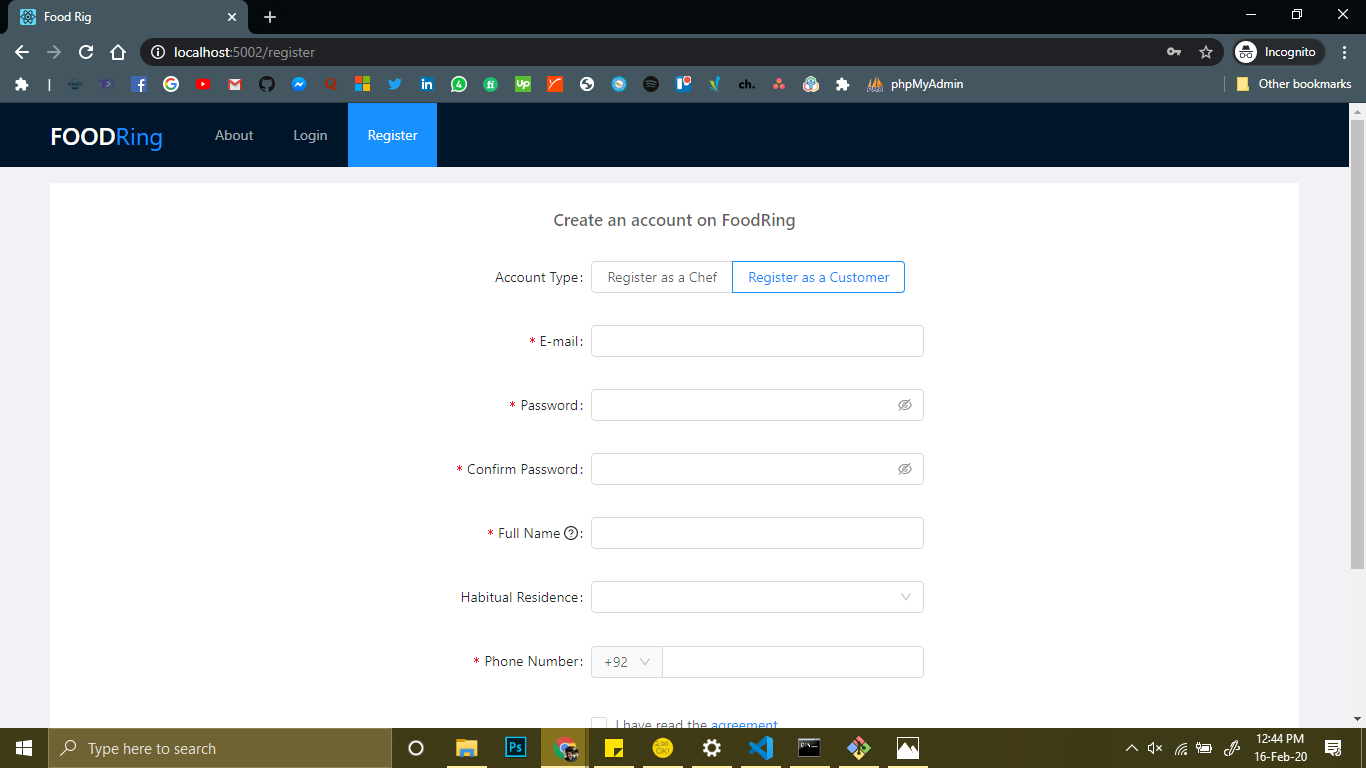The image size is (1366, 768).
Task: Expand the Habitual Residence dropdown
Action: pos(757,597)
